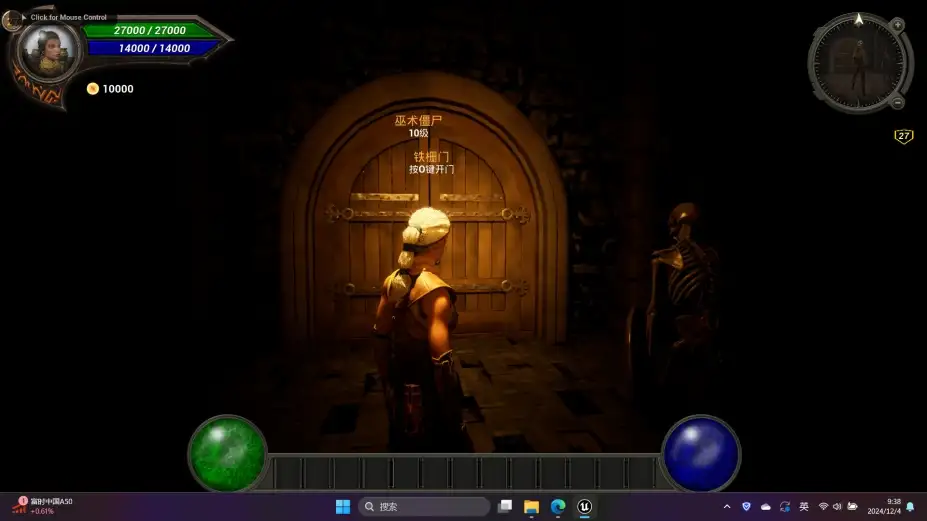Open the volume speaker tray icon
Viewport: 927px width, 521px height.
coord(837,507)
